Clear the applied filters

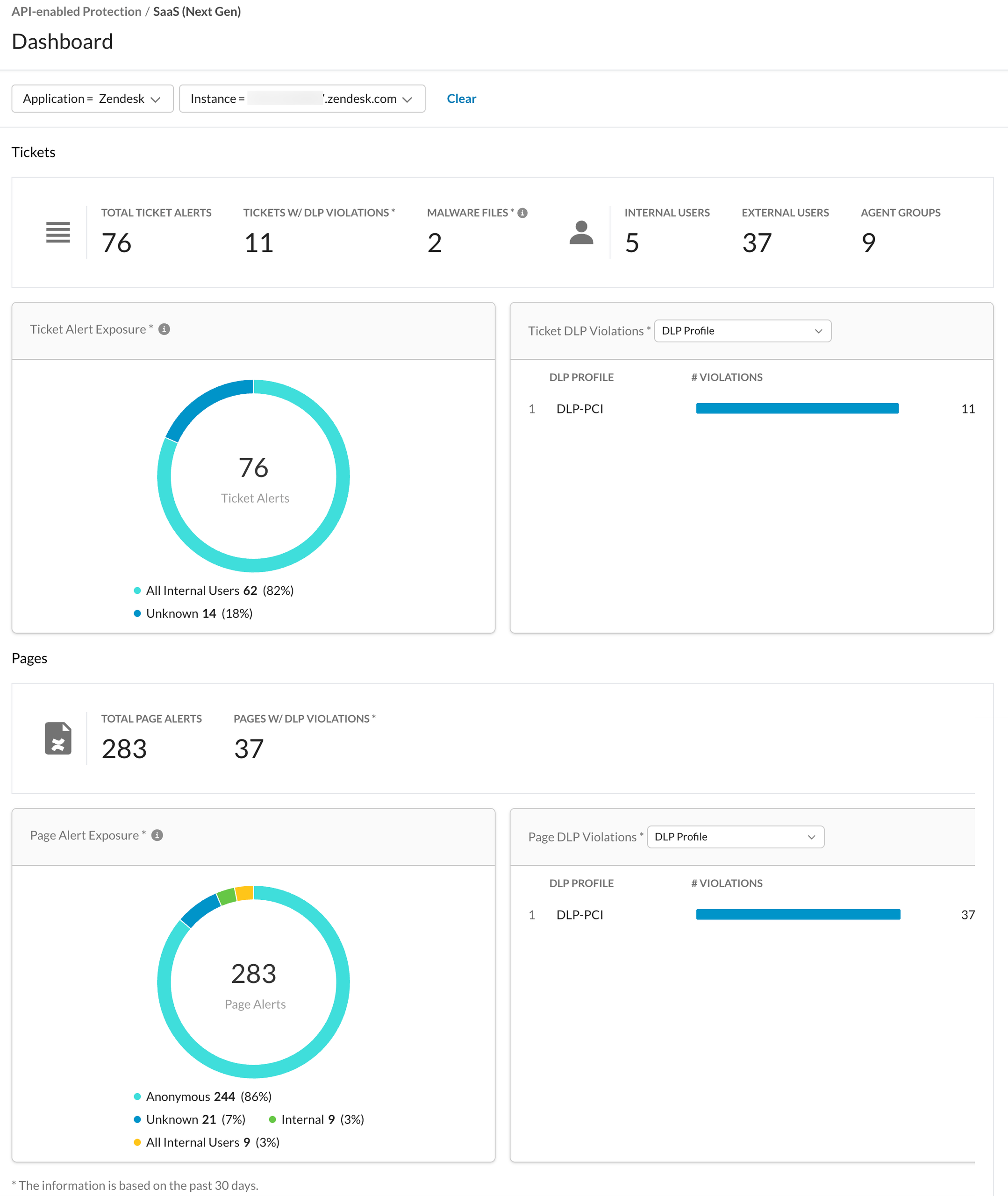pyautogui.click(x=461, y=99)
